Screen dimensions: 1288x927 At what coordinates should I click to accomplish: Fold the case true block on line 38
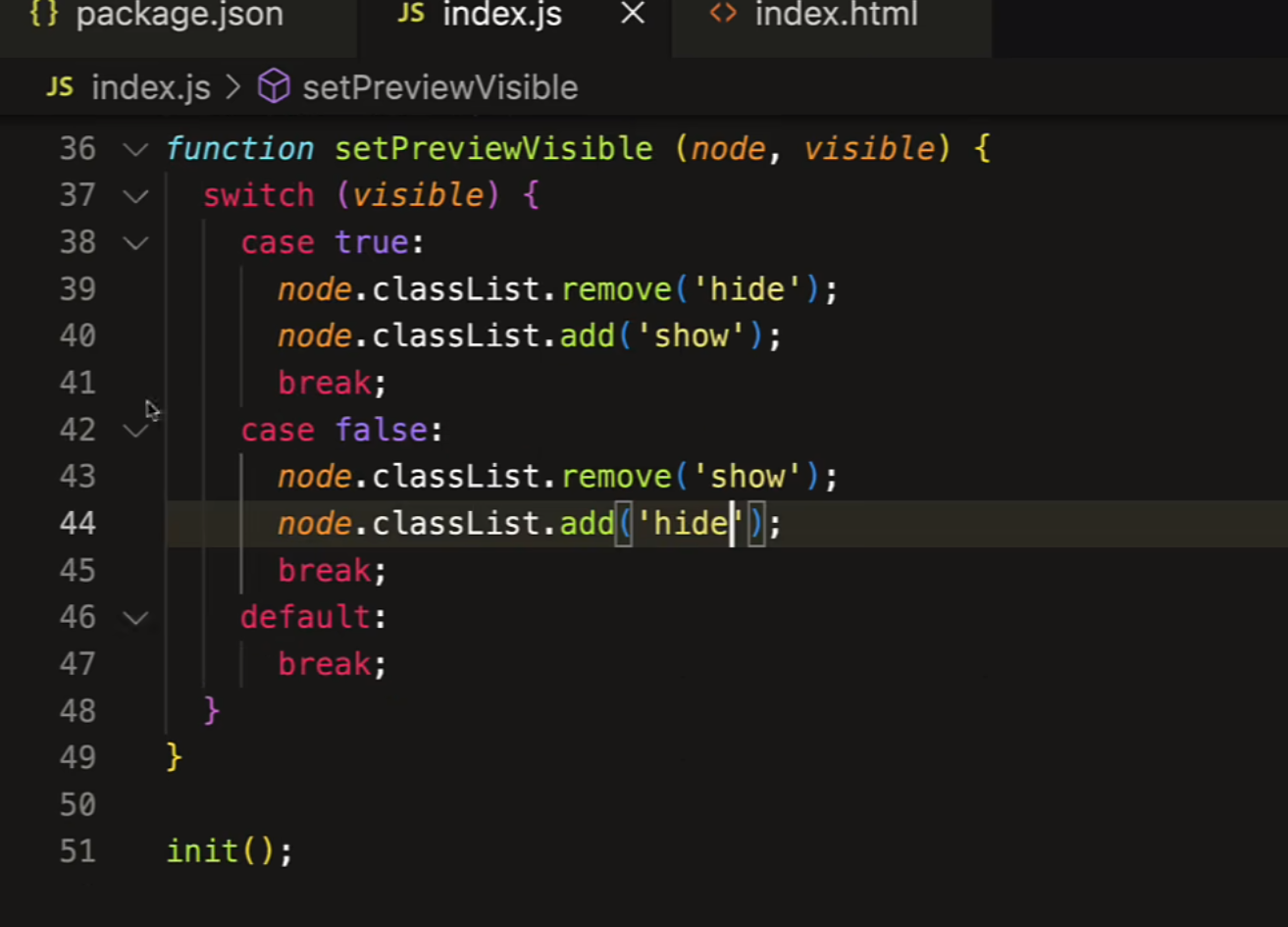pyautogui.click(x=135, y=243)
